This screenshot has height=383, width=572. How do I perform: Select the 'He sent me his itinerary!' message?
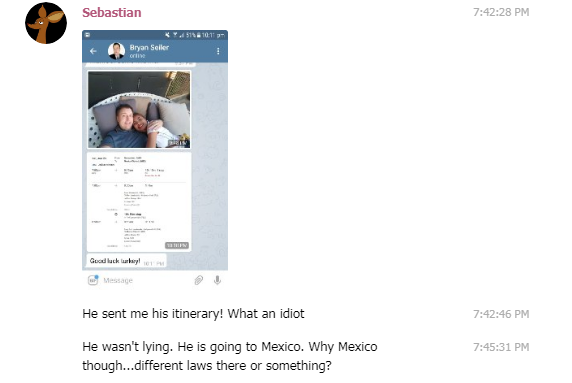[x=193, y=314]
